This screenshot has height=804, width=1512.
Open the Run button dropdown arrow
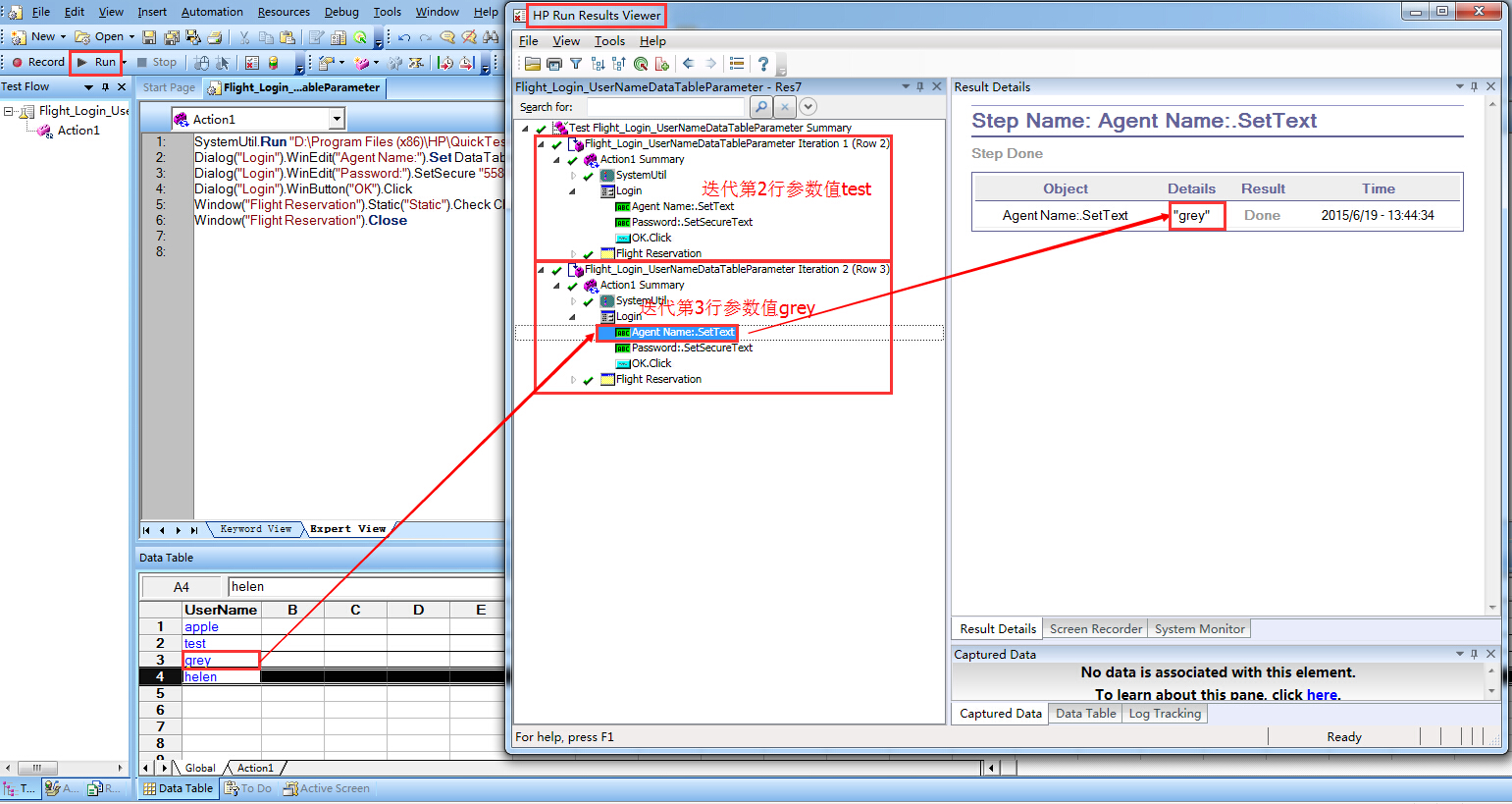coord(124,63)
